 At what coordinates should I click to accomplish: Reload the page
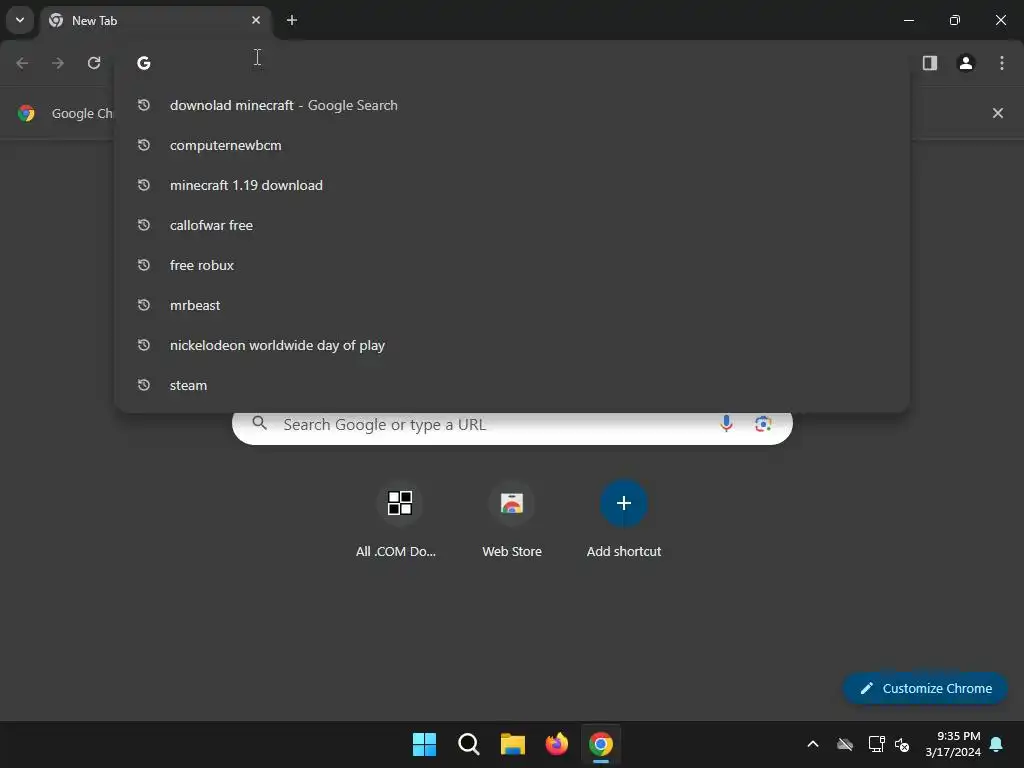(x=94, y=63)
